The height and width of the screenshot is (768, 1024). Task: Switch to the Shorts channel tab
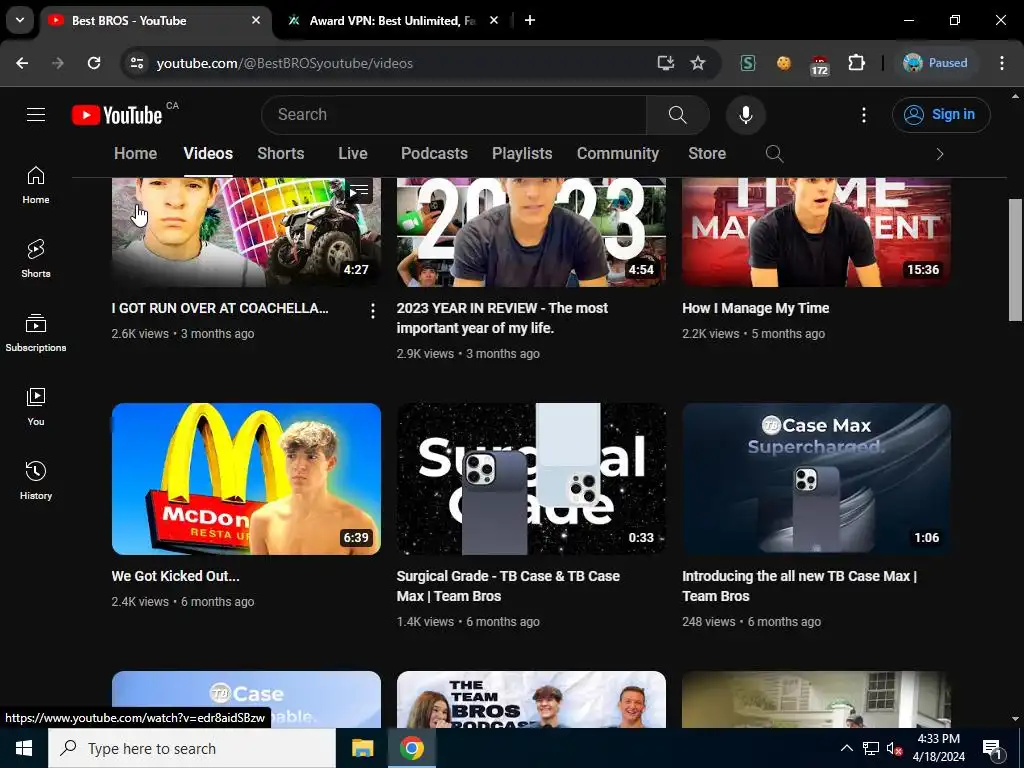(x=281, y=153)
